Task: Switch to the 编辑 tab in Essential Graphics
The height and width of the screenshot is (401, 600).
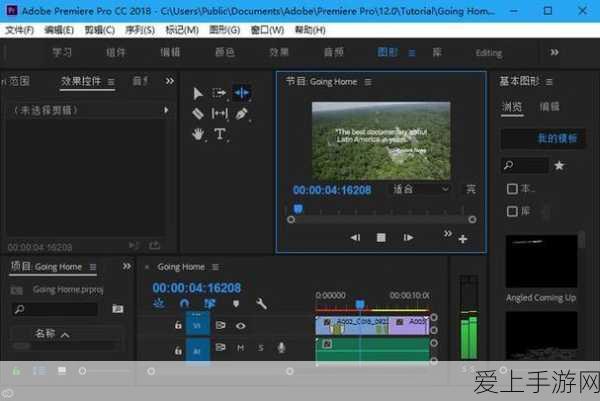Action: (x=549, y=106)
